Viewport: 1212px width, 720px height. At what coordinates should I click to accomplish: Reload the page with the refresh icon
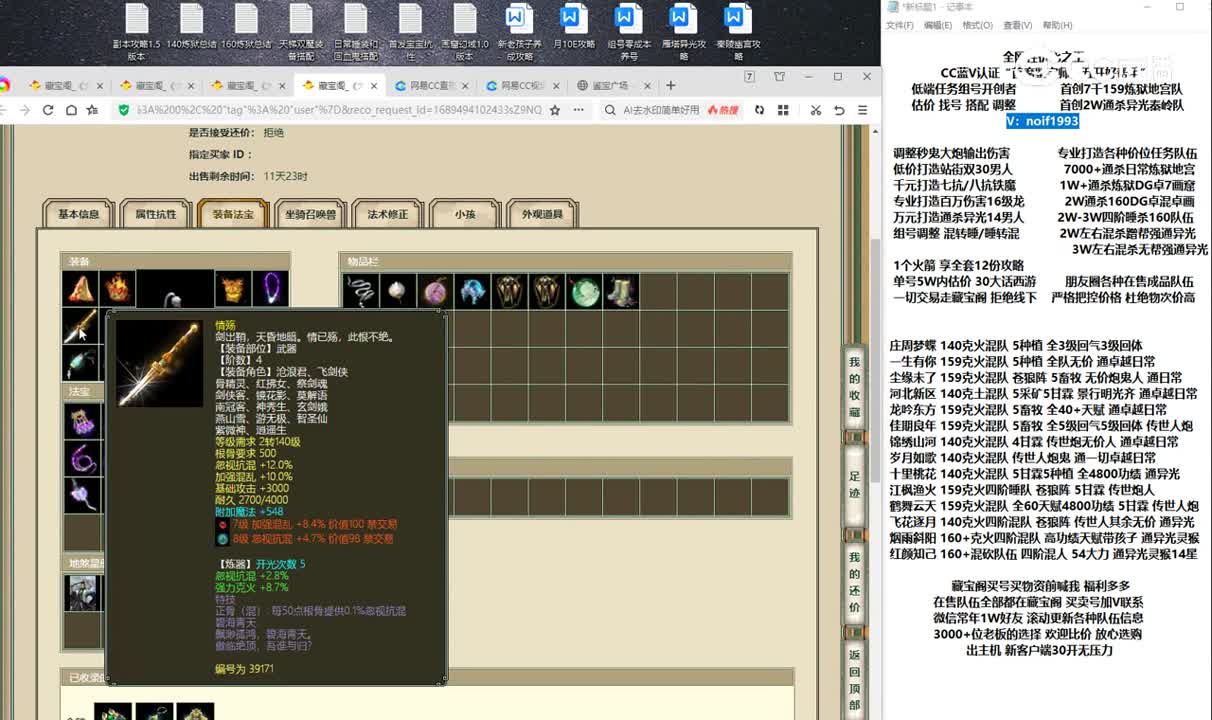point(47,110)
